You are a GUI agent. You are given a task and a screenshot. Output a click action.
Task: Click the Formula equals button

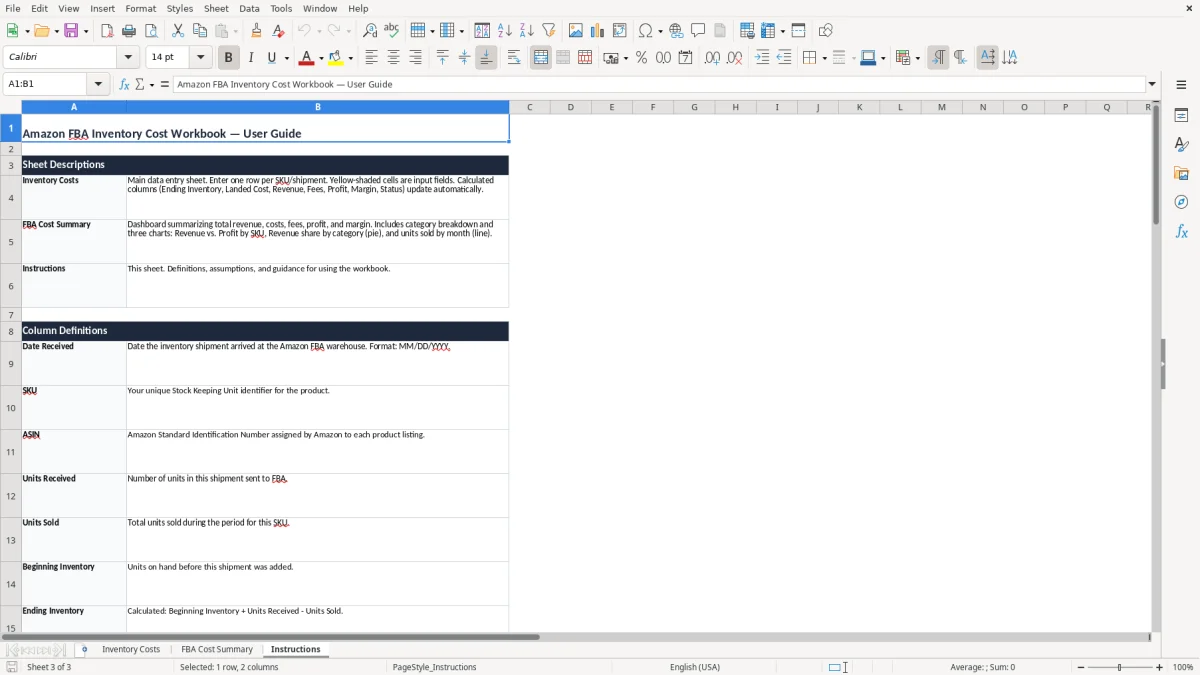pyautogui.click(x=165, y=84)
